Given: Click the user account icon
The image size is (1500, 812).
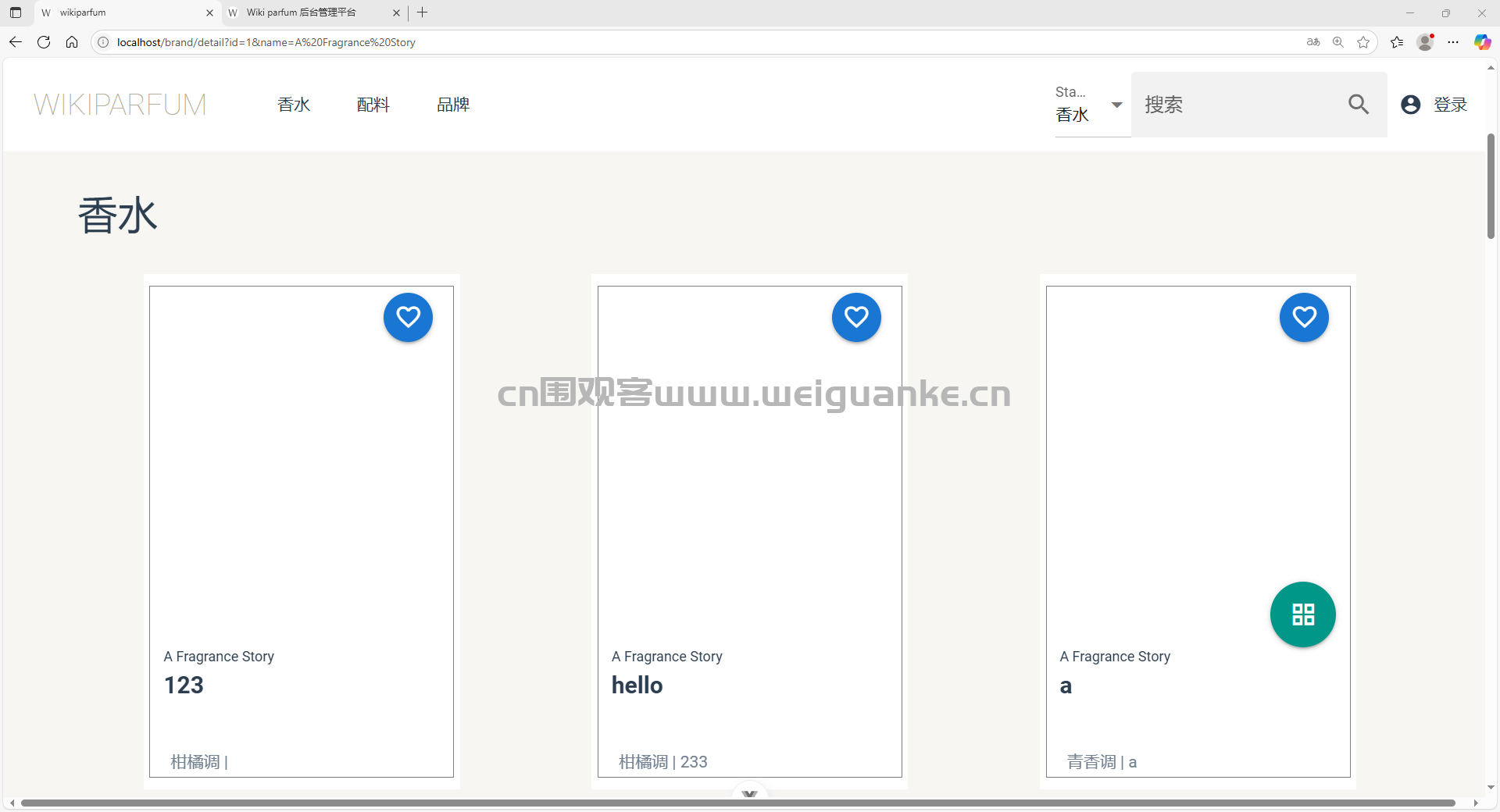Looking at the screenshot, I should [x=1410, y=105].
